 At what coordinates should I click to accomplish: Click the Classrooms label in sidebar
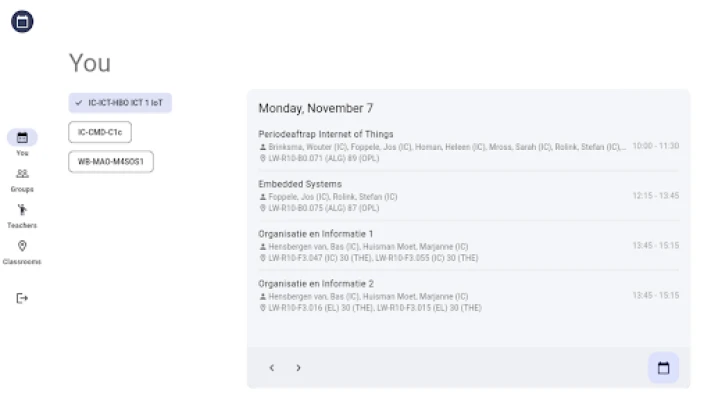click(22, 262)
